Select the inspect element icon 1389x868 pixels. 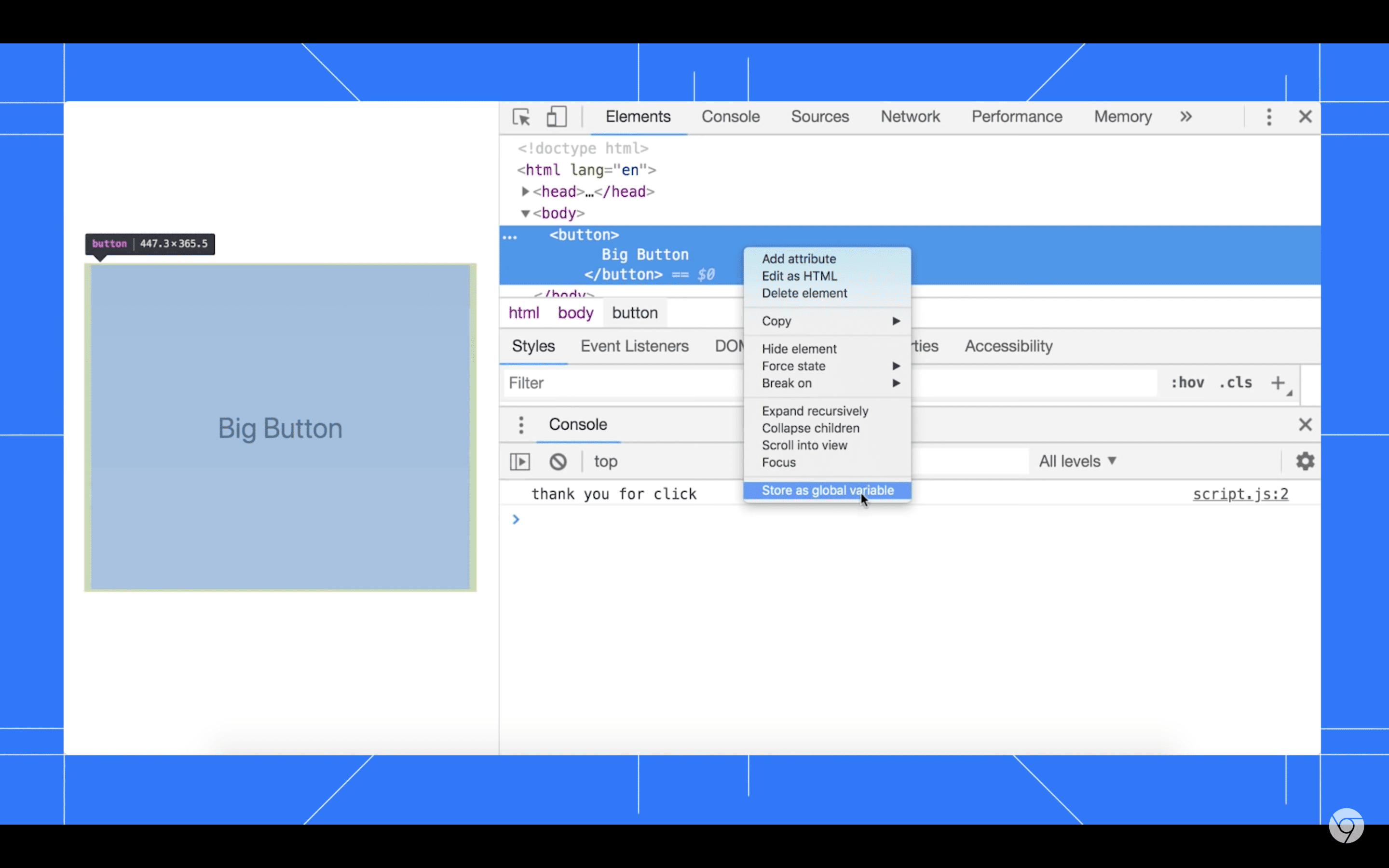(521, 117)
